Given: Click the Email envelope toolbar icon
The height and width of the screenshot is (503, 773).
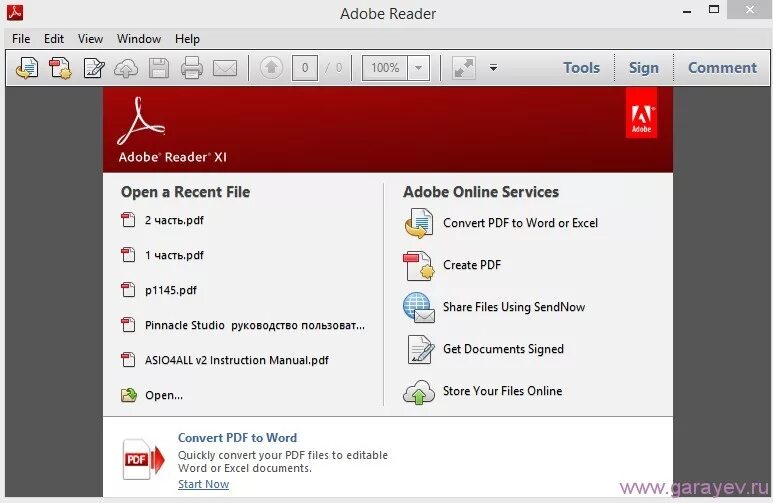Looking at the screenshot, I should point(225,68).
